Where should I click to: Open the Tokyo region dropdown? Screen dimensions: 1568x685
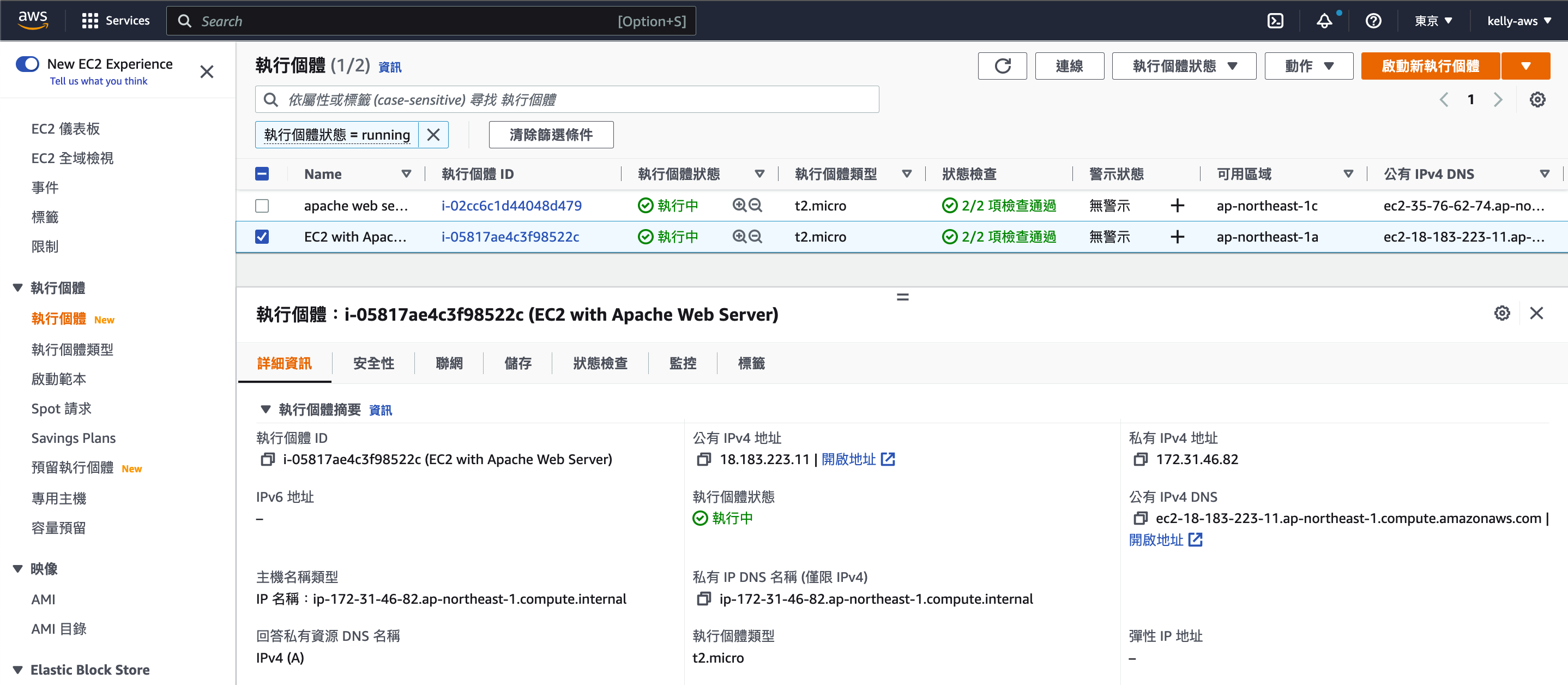click(x=1433, y=21)
